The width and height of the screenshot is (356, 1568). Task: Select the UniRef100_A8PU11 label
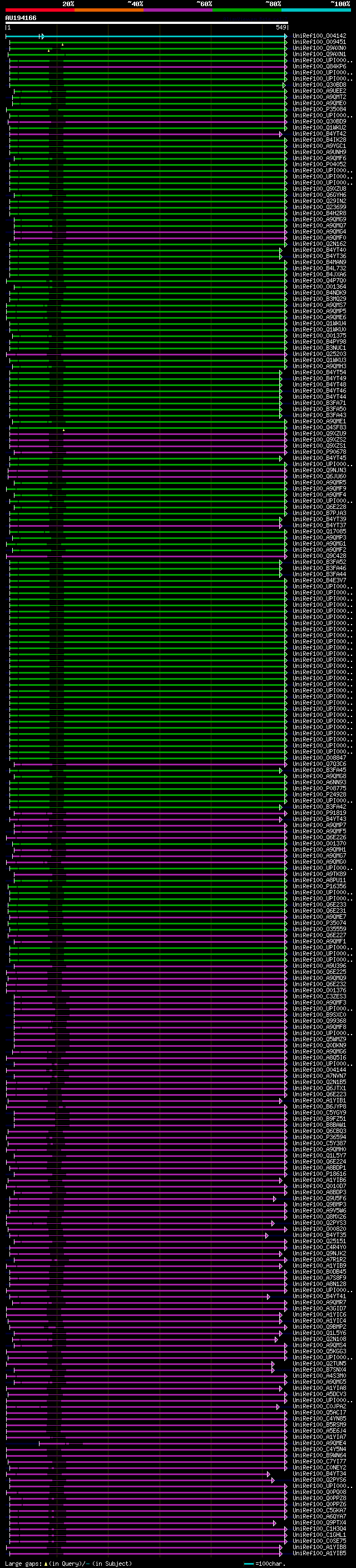[x=319, y=880]
